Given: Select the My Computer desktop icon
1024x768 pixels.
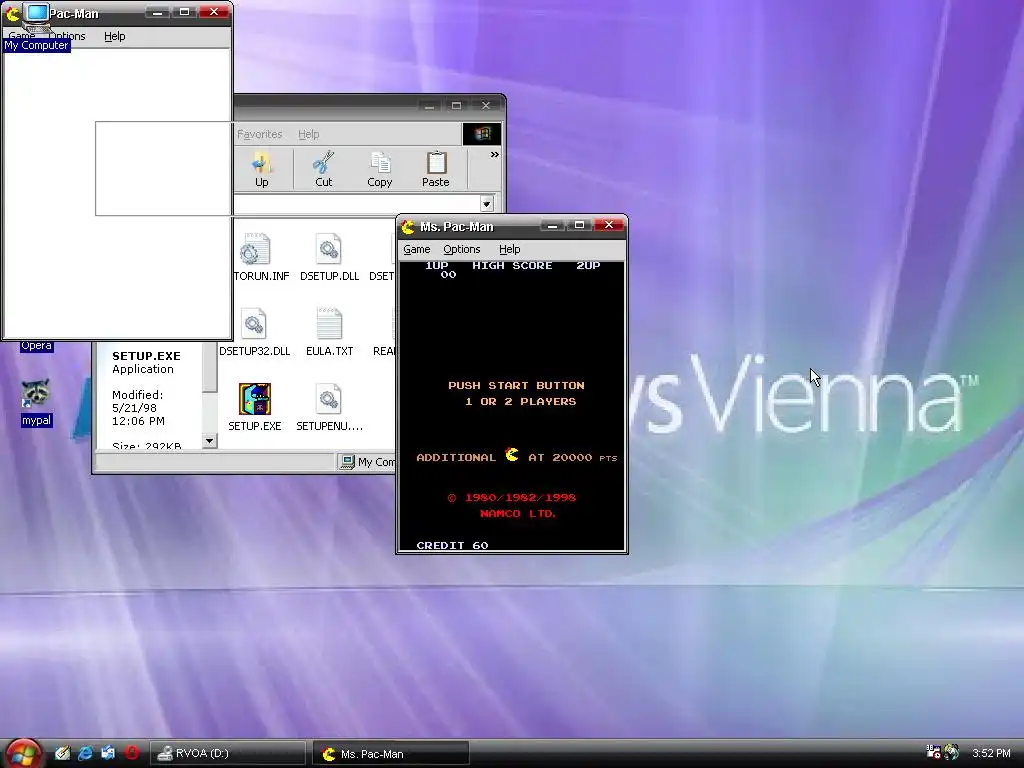Looking at the screenshot, I should click(37, 18).
